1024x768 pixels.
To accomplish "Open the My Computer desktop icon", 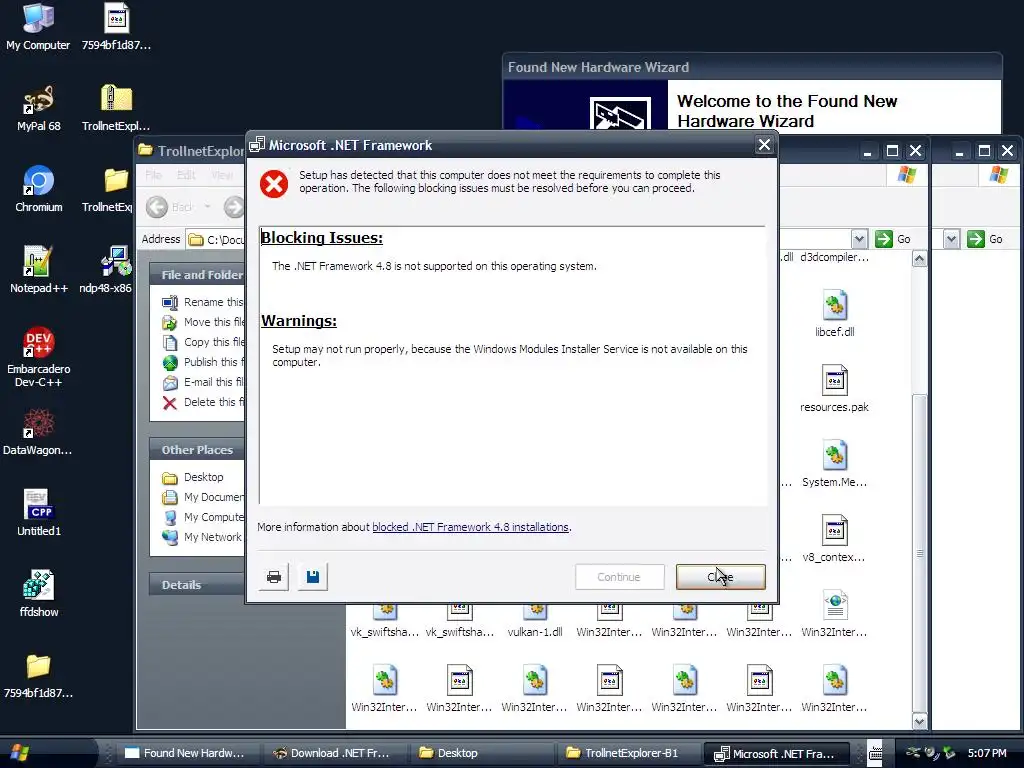I will pos(38,26).
